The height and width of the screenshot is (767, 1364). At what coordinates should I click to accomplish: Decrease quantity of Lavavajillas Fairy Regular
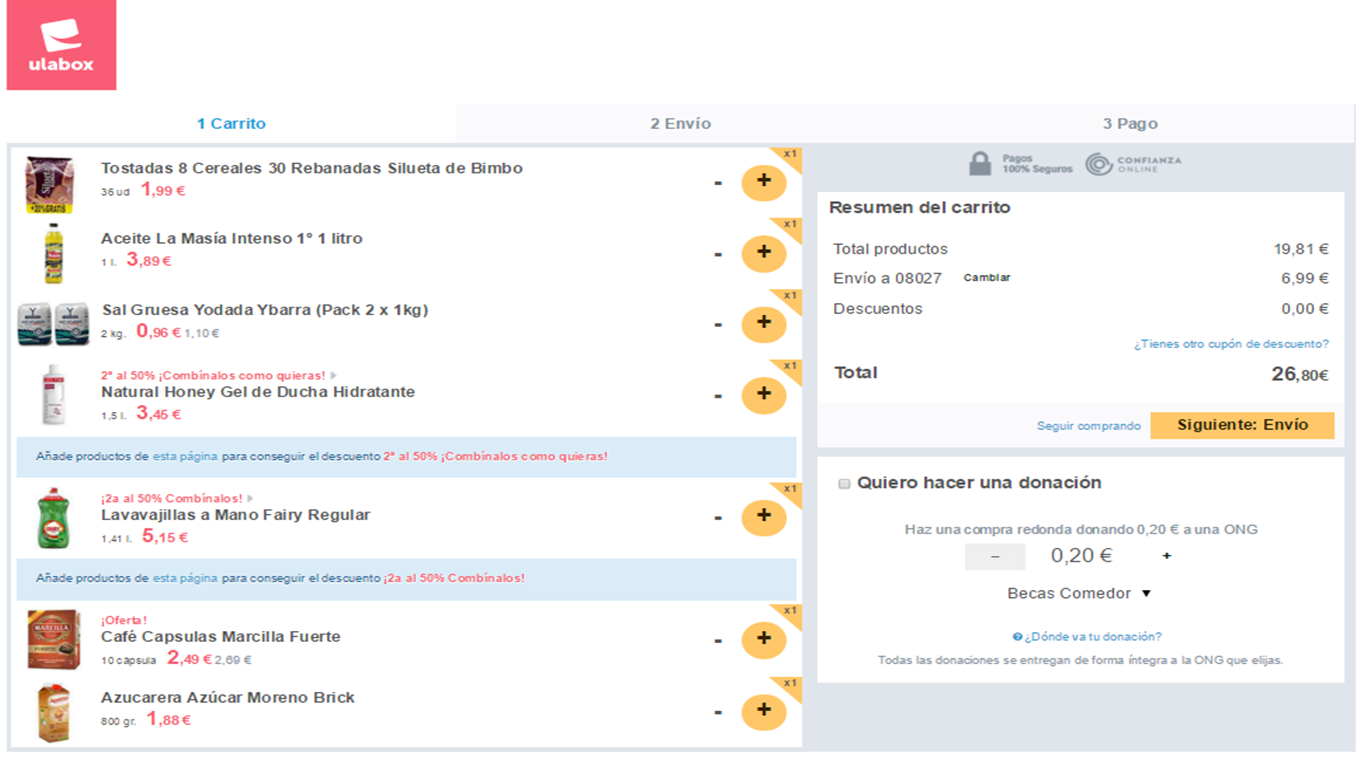(718, 518)
